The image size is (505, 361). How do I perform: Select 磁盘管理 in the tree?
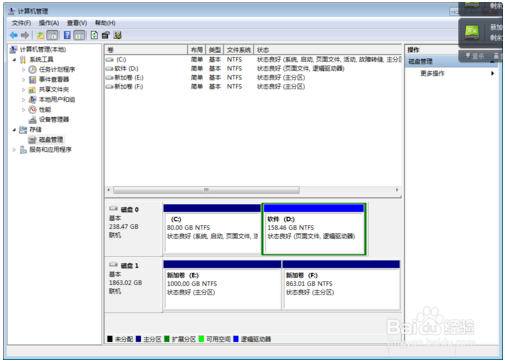pyautogui.click(x=46, y=139)
